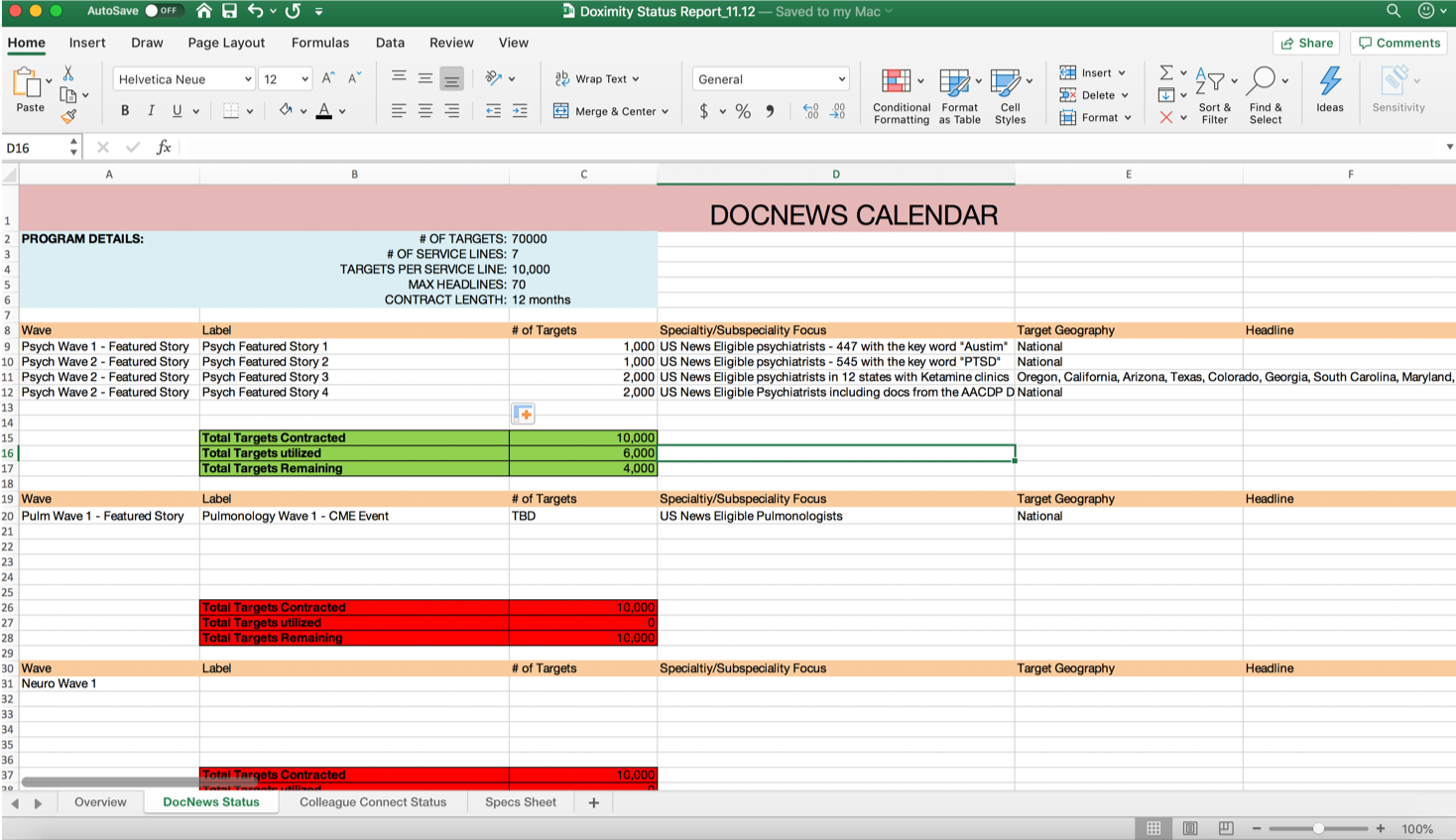Apply currency format with dollar icon
Screen dimensions: 1456x840
coord(704,111)
